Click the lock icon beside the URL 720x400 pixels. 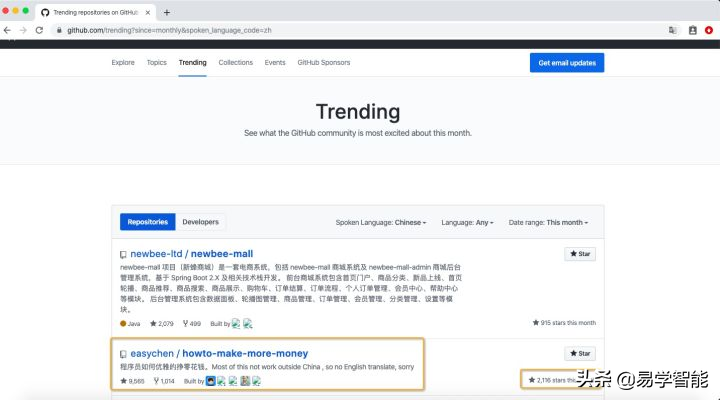click(x=59, y=30)
